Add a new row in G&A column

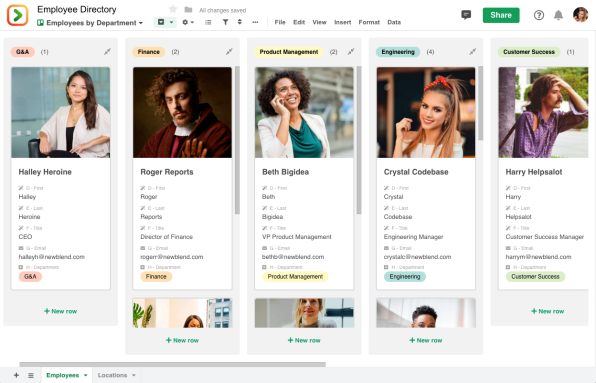(x=60, y=311)
